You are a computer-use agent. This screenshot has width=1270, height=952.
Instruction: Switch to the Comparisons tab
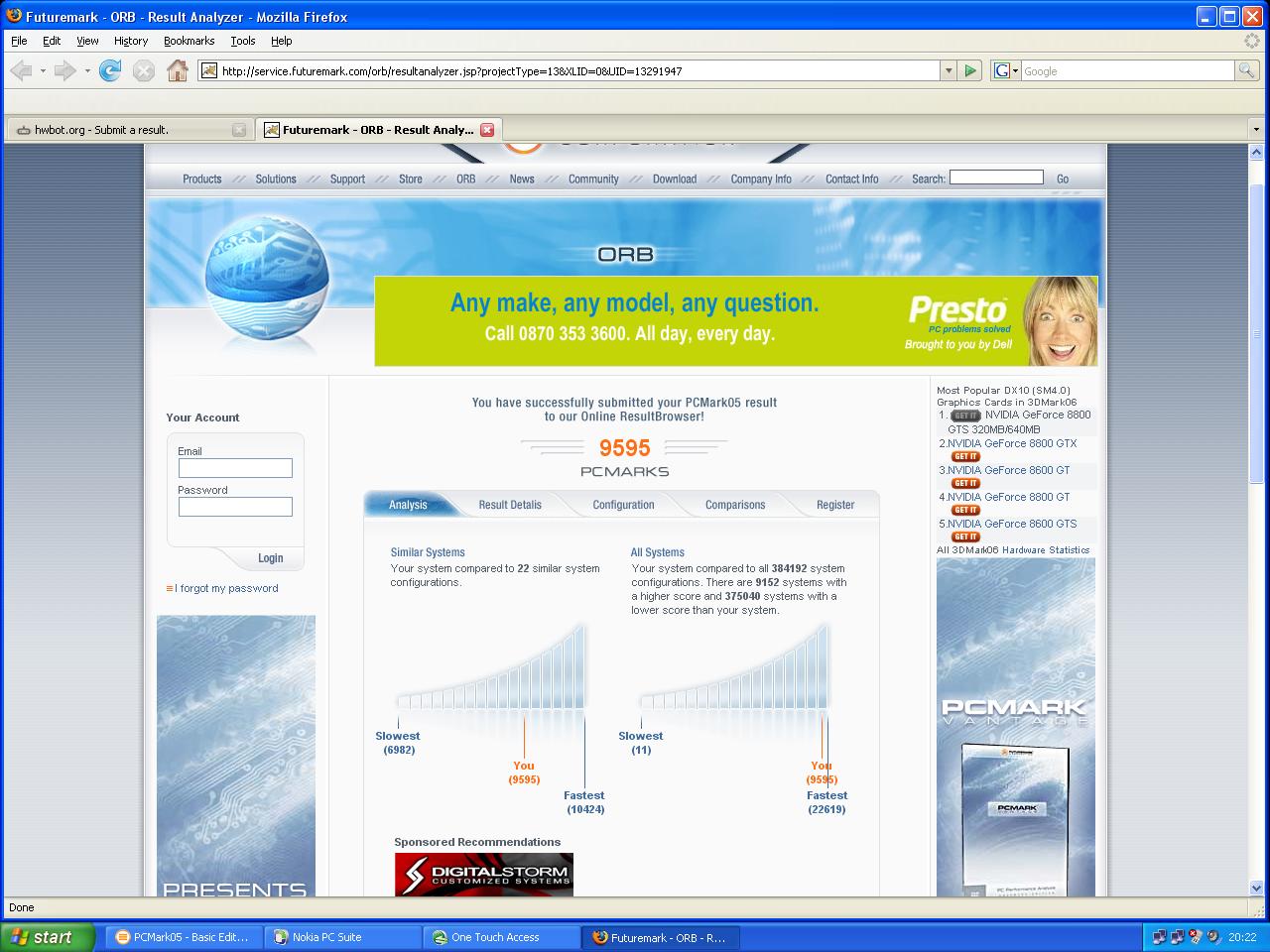tap(735, 505)
